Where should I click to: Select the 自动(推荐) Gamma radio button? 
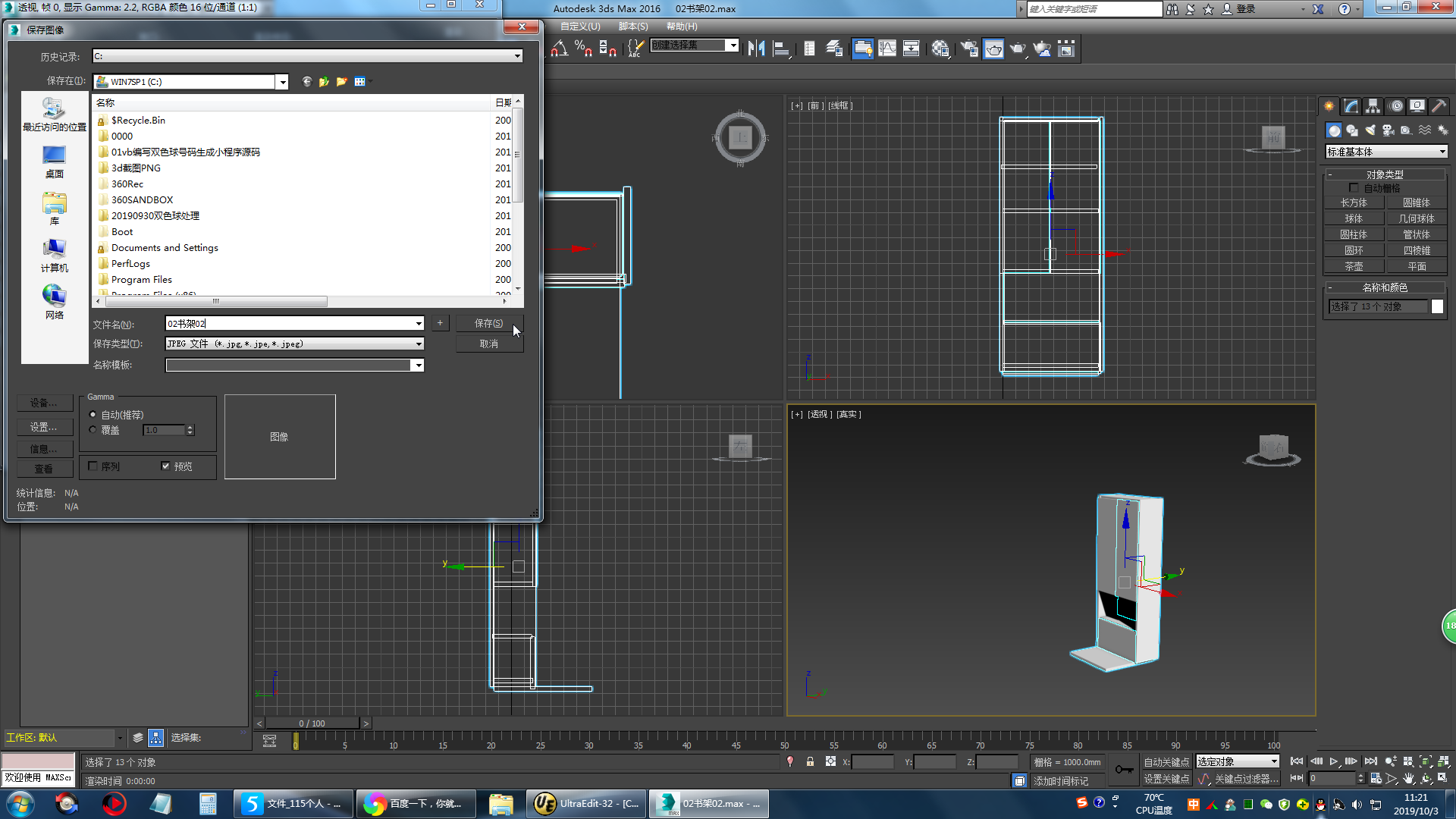click(93, 415)
